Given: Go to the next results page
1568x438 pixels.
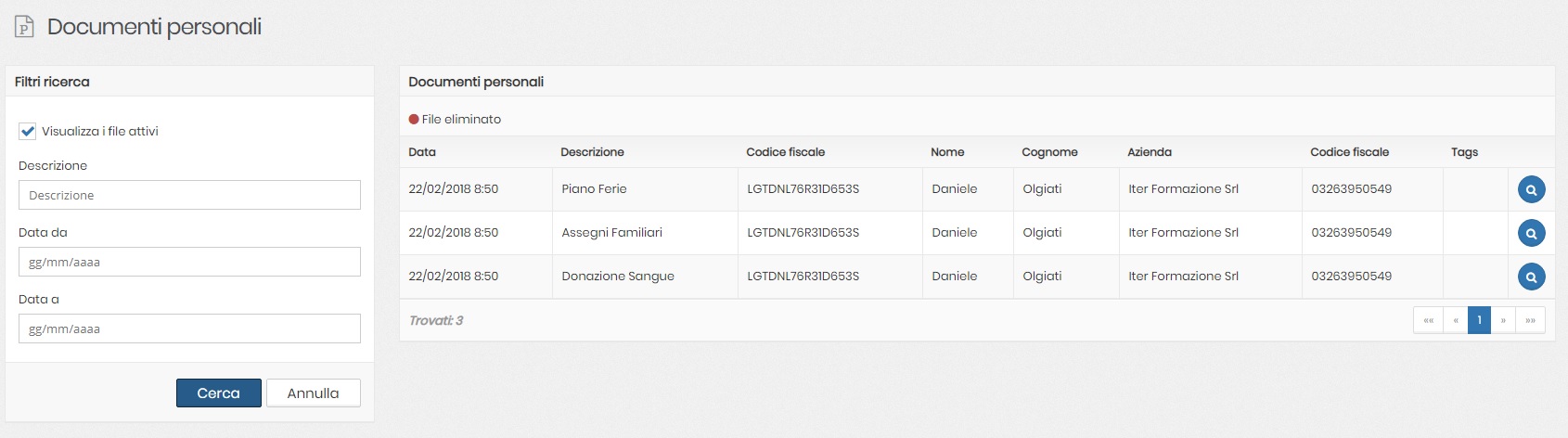Looking at the screenshot, I should tap(1503, 320).
